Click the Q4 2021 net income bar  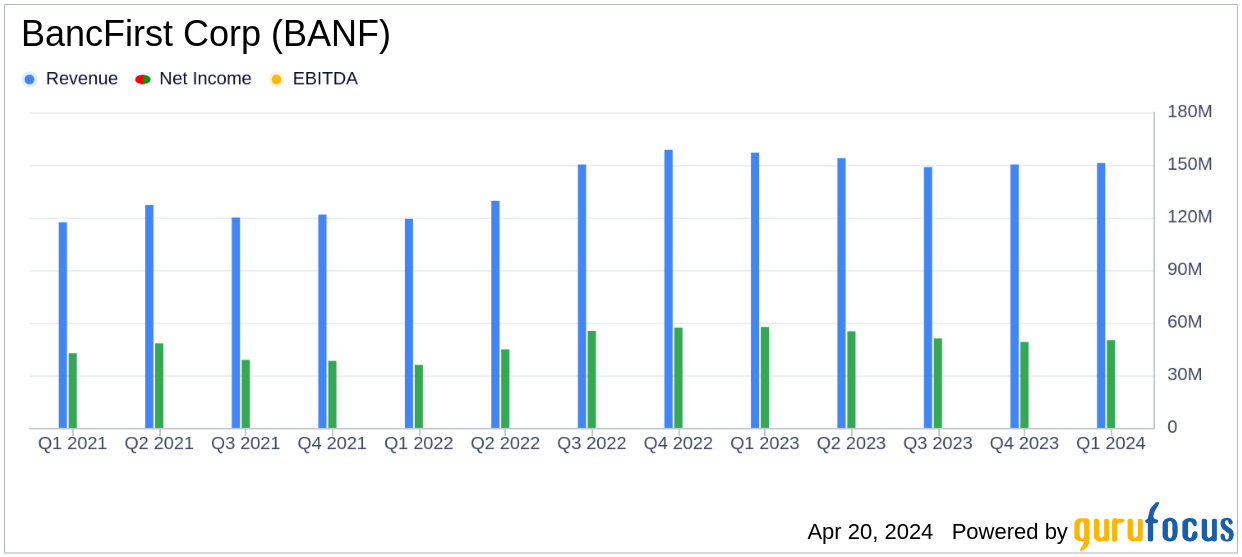(x=332, y=395)
